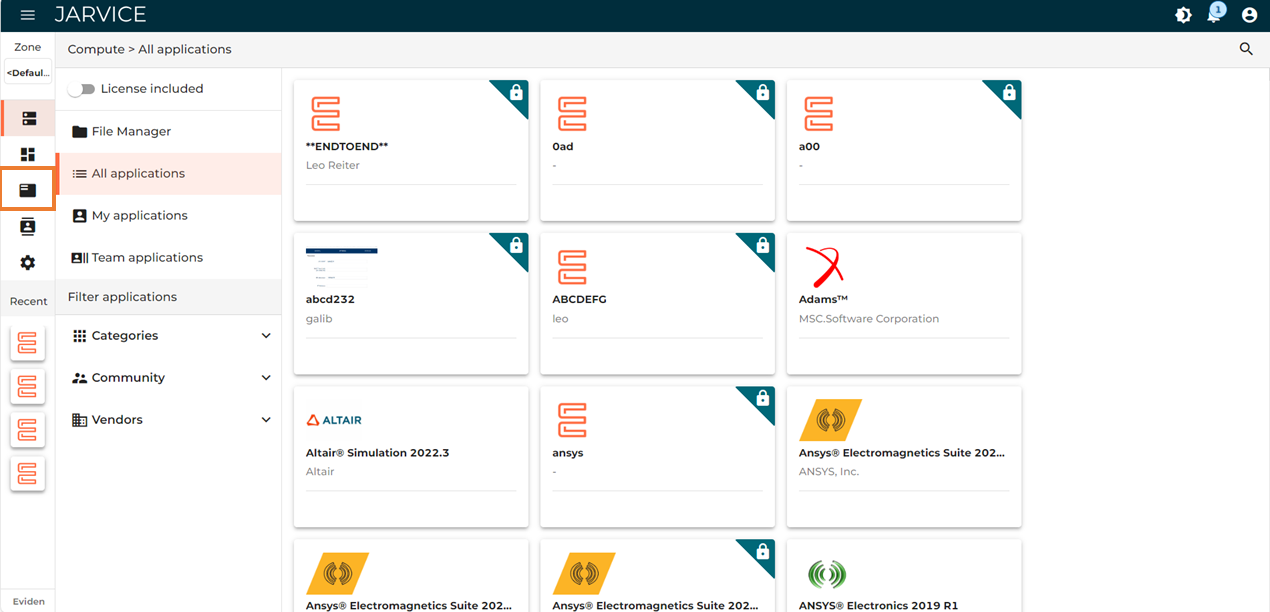Open the highlighted window-panel sidebar icon

[28, 190]
